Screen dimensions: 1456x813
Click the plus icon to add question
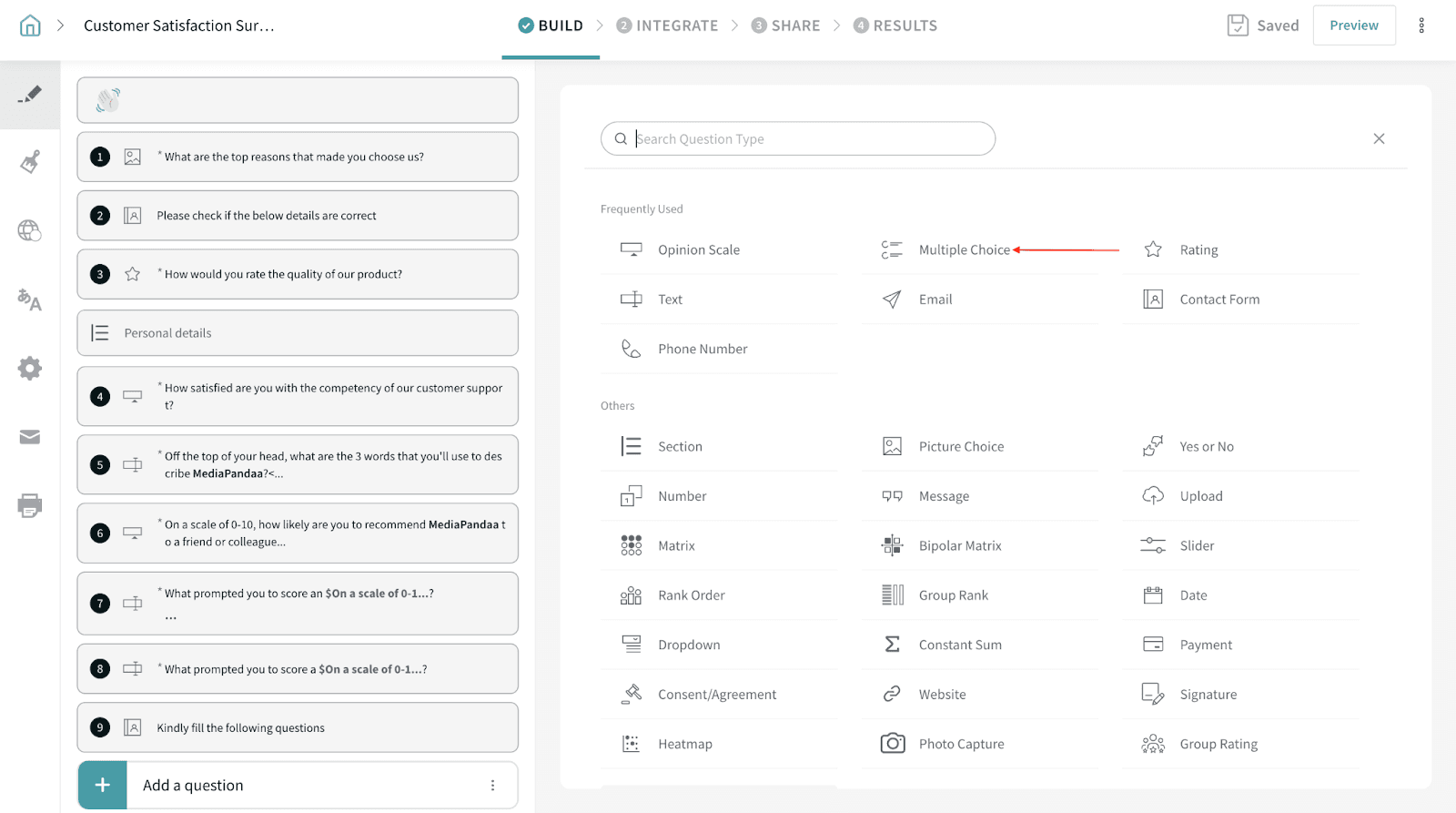pyautogui.click(x=103, y=785)
